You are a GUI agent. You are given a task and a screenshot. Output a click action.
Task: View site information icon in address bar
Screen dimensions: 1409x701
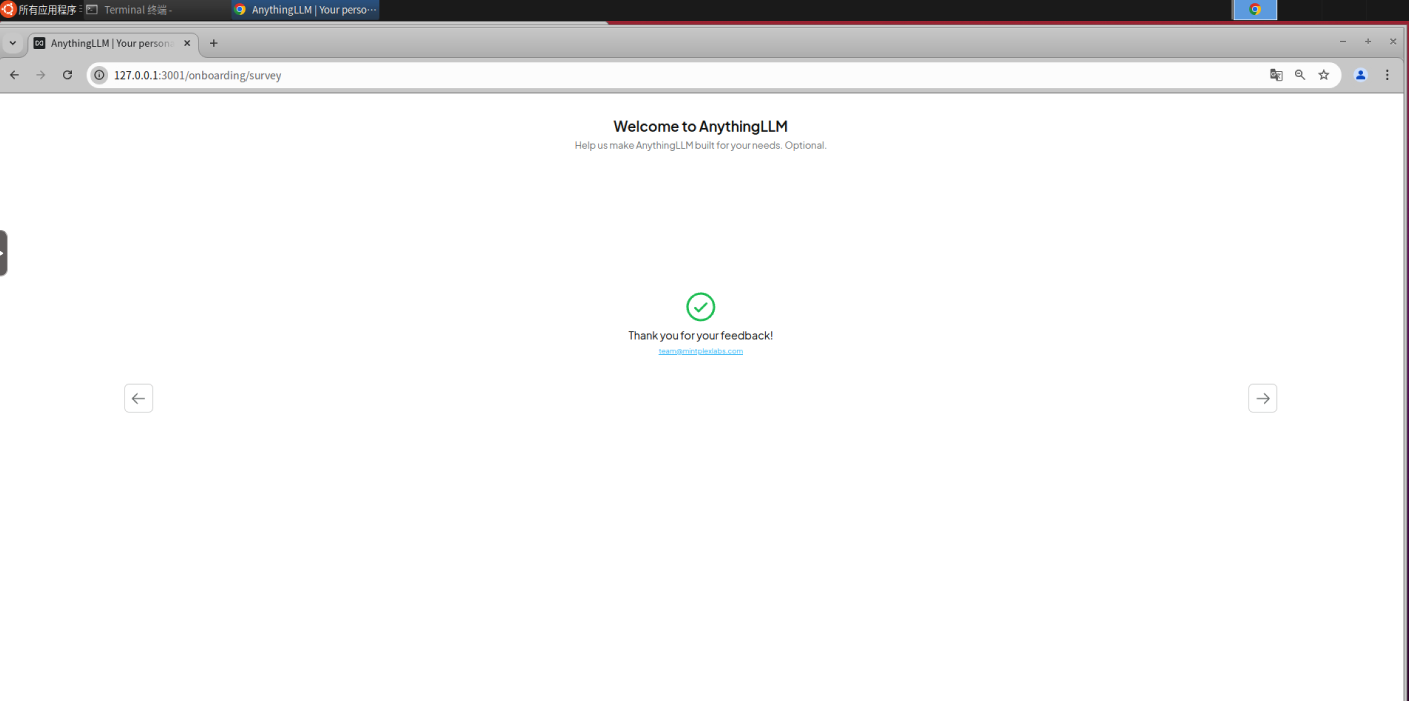99,75
